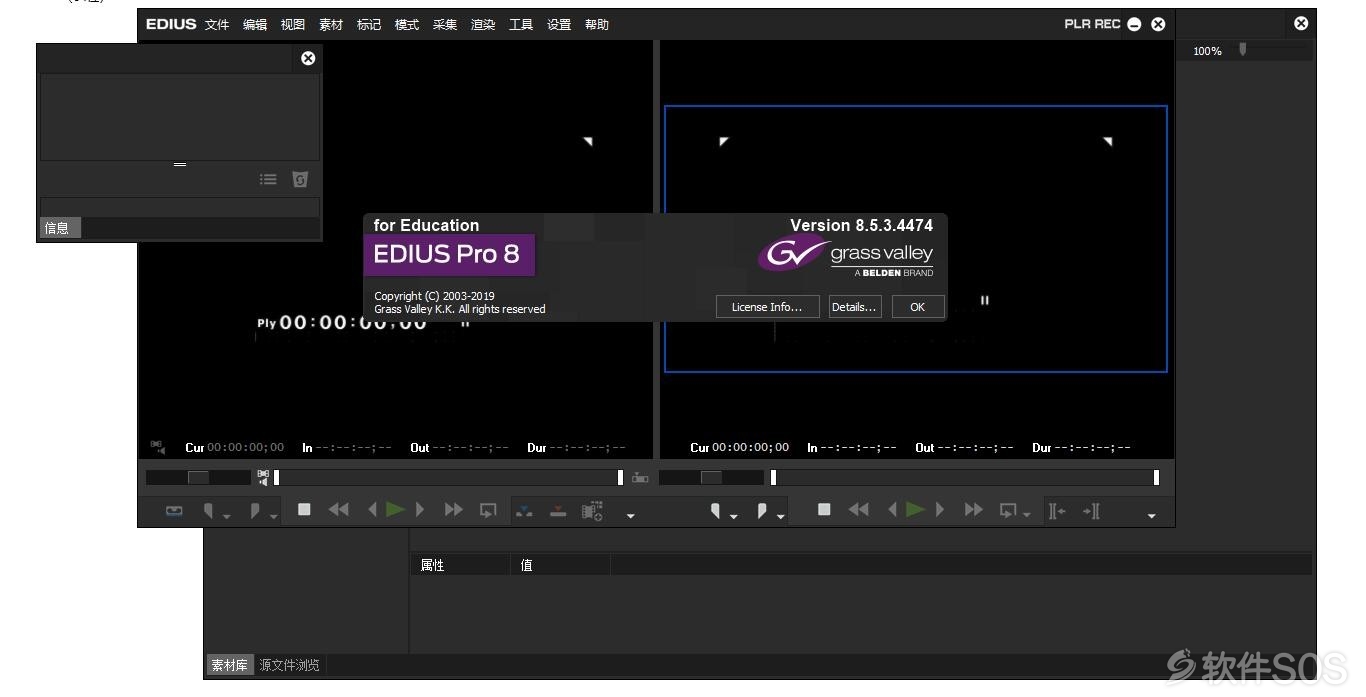This screenshot has width=1366, height=697.
Task: Open the 素材 menu
Action: tap(331, 25)
